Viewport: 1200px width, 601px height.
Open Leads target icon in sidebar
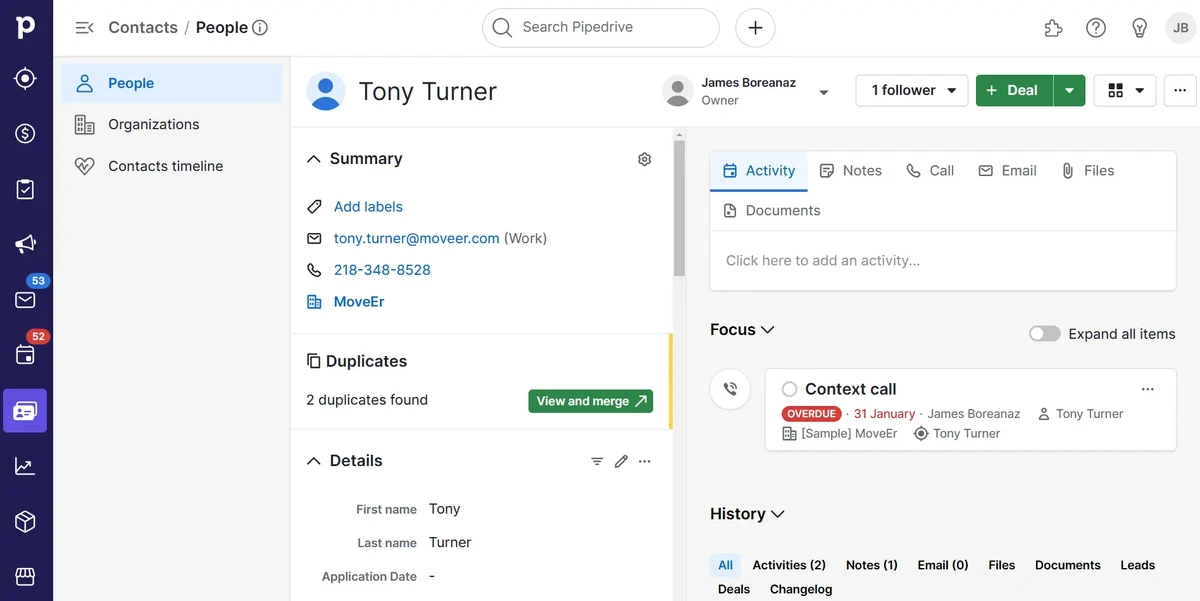click(26, 78)
